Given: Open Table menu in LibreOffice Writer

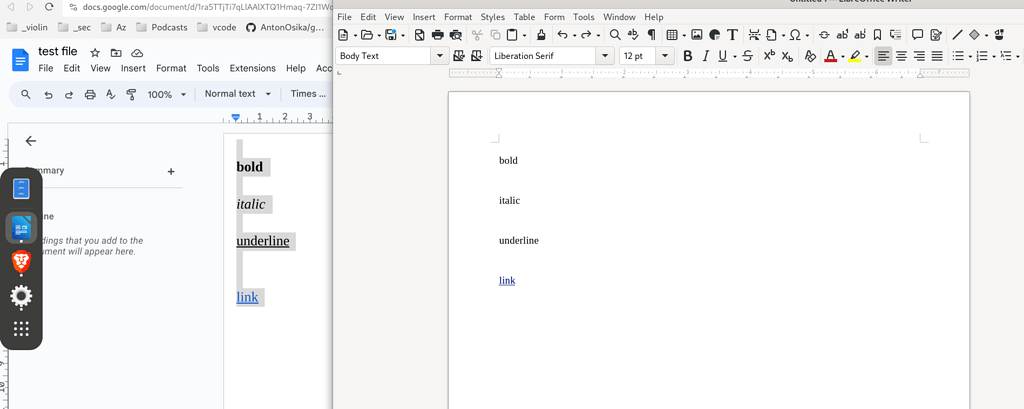Looking at the screenshot, I should coord(524,17).
